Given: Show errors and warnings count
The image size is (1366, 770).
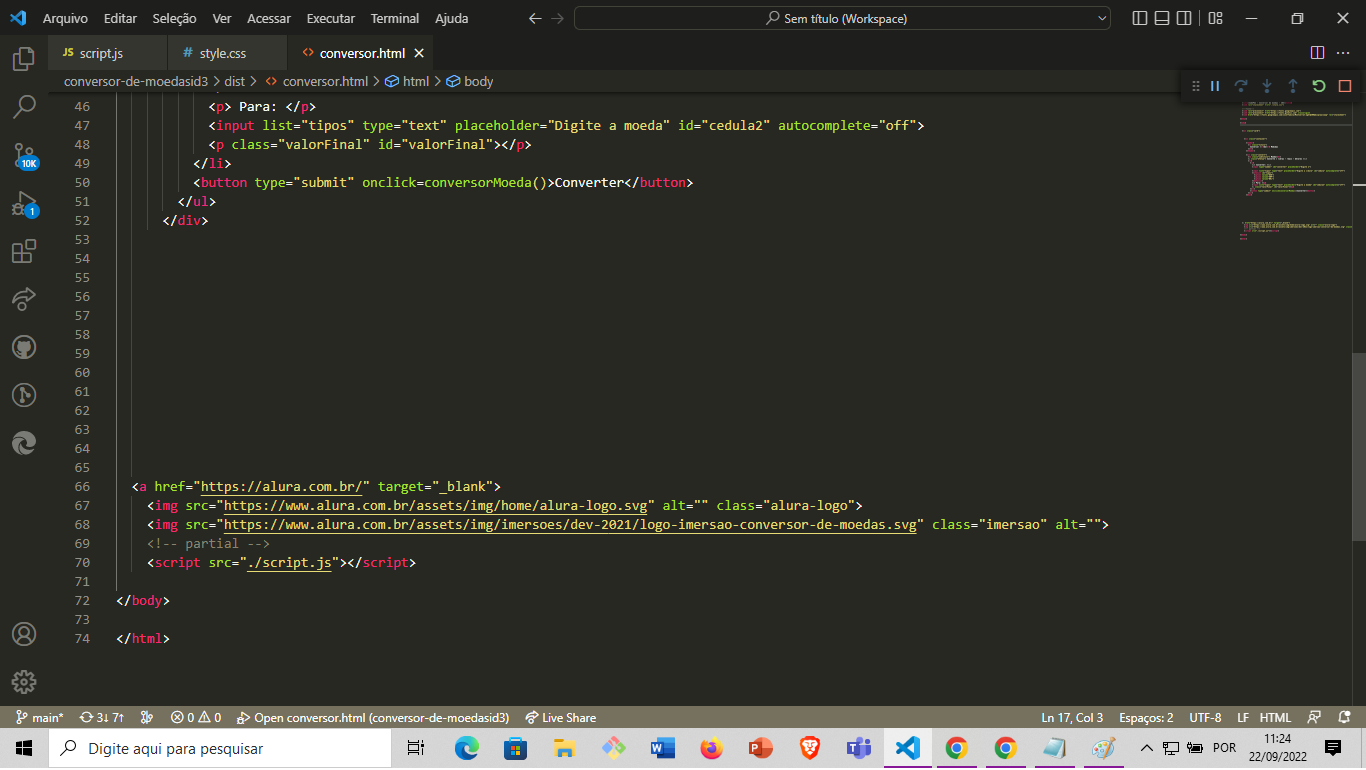Looking at the screenshot, I should pyautogui.click(x=196, y=717).
